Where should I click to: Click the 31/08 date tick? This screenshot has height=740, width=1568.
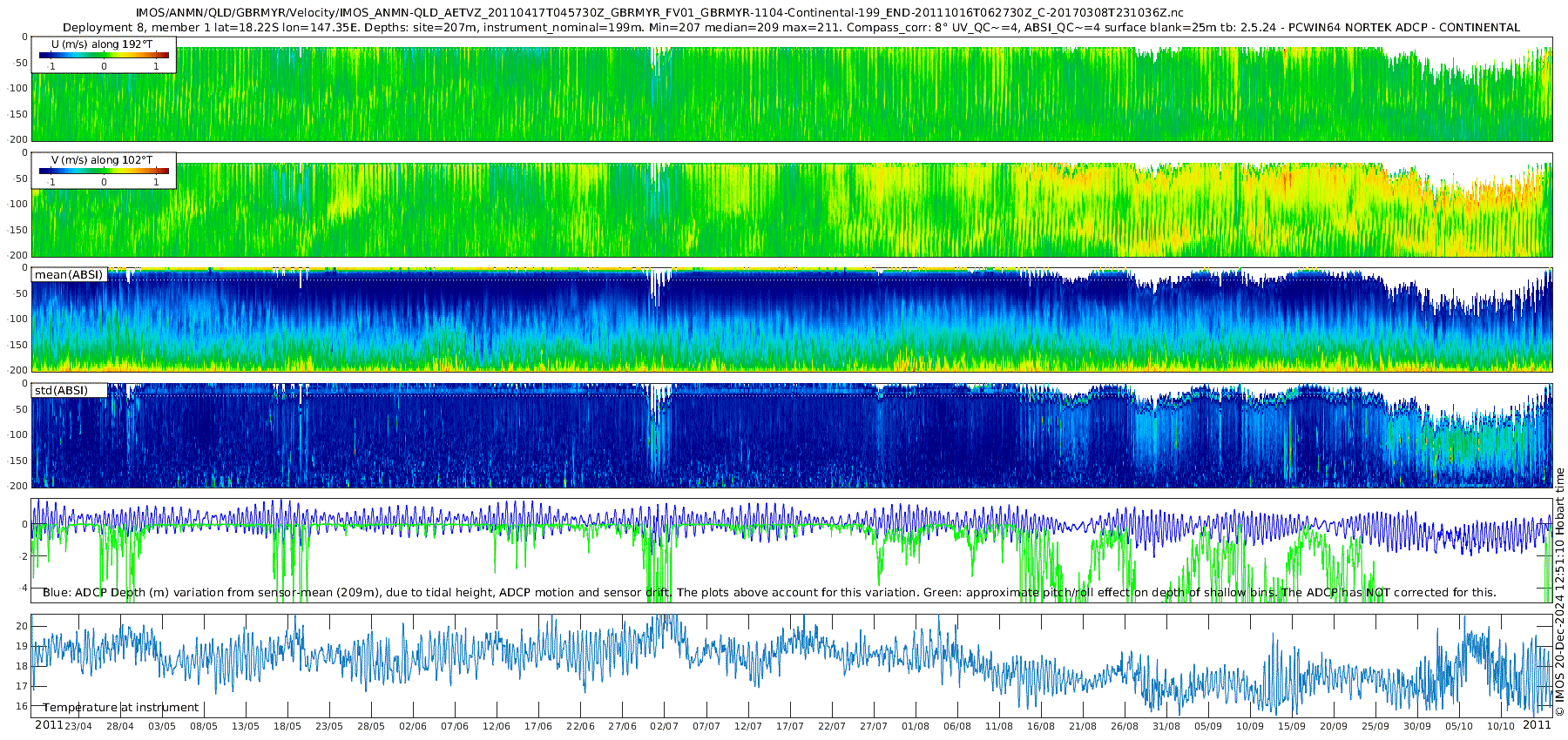tap(1166, 726)
